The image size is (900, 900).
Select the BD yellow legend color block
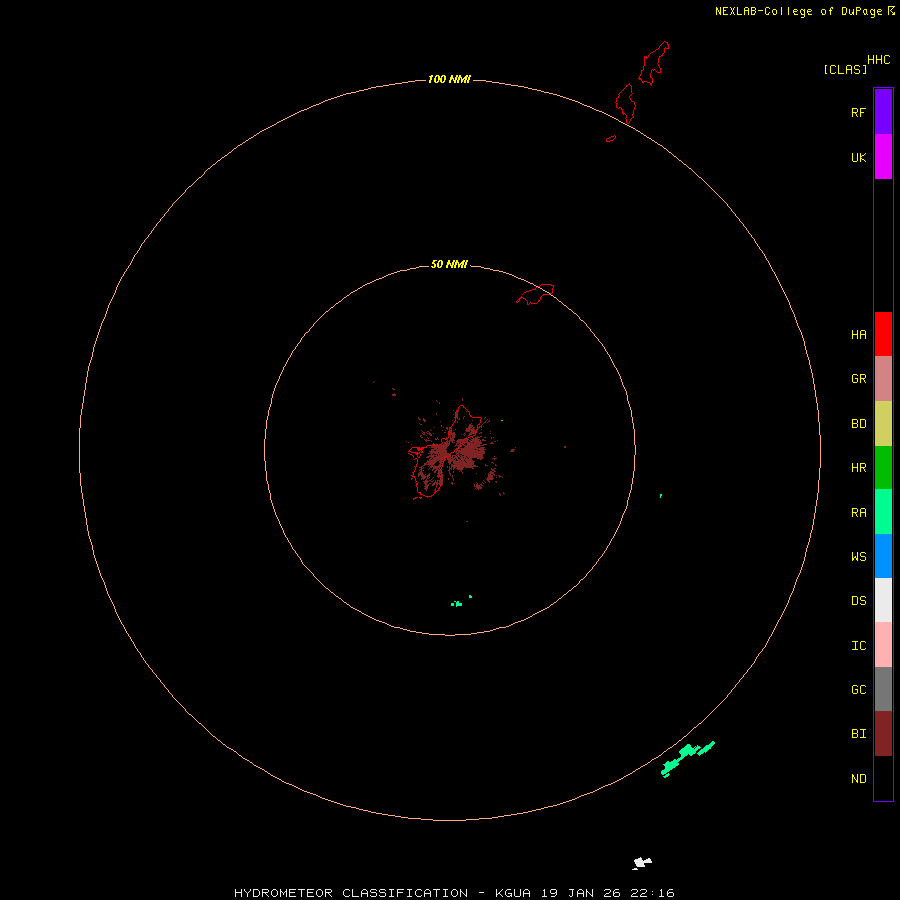883,424
